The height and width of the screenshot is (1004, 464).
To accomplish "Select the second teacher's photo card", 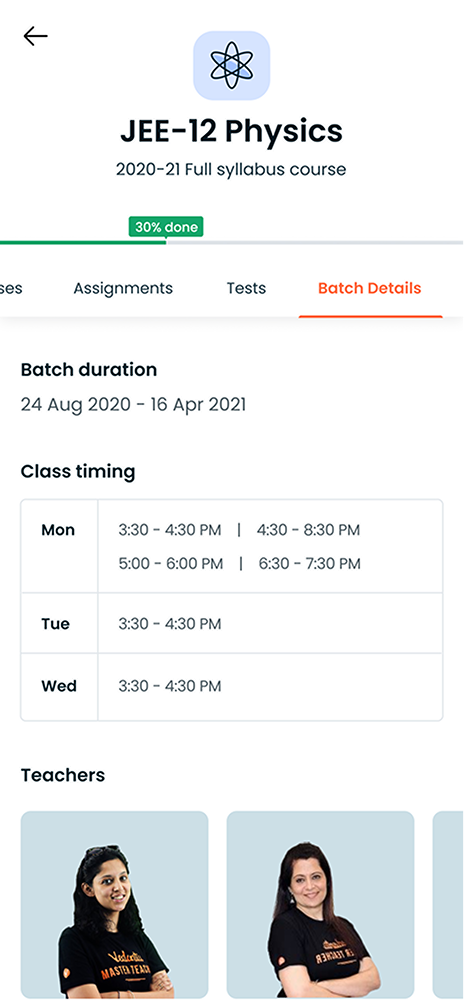I will click(x=321, y=905).
